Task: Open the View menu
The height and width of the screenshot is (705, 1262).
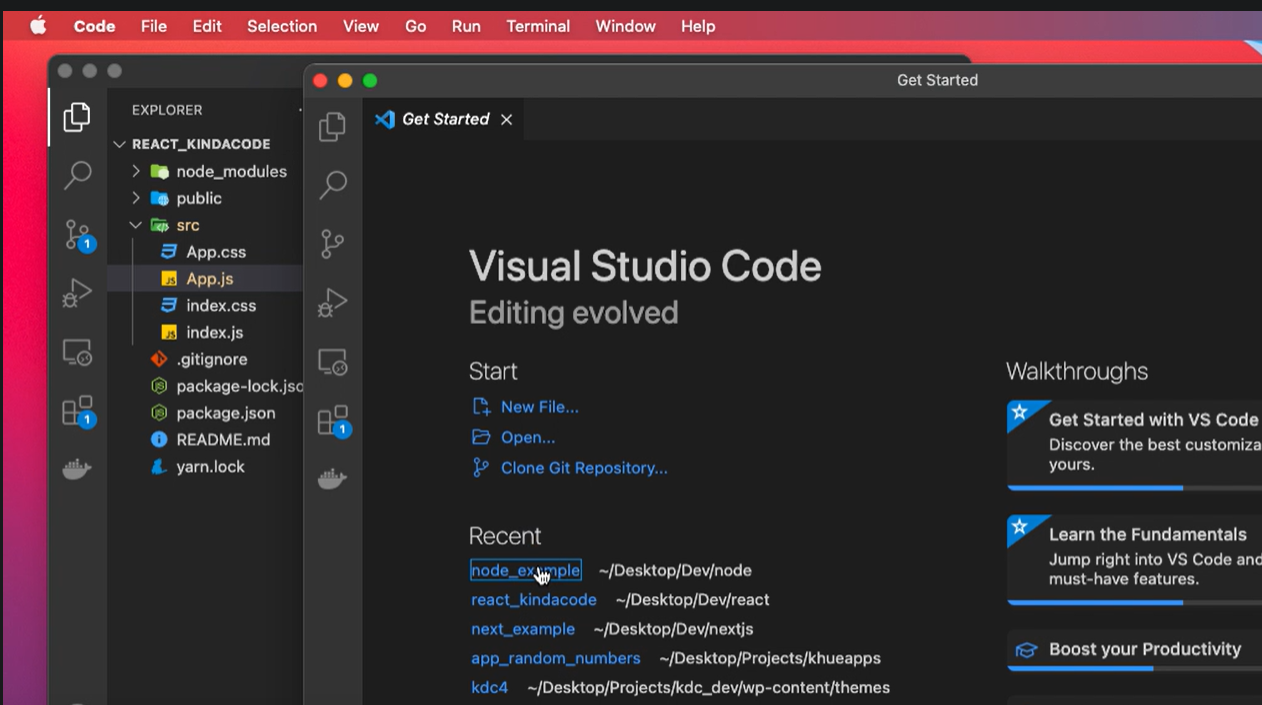Action: tap(361, 26)
